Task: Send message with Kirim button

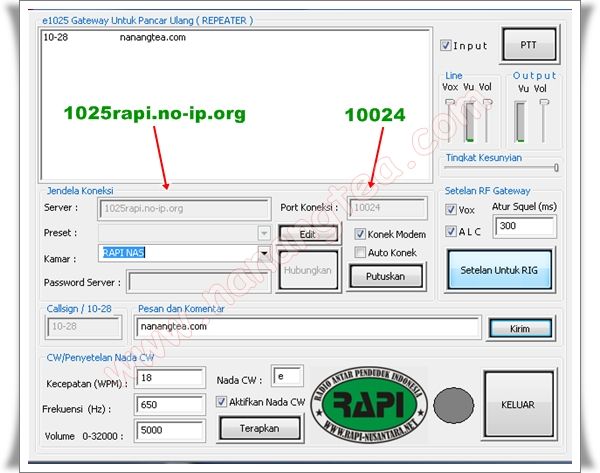Action: point(520,328)
